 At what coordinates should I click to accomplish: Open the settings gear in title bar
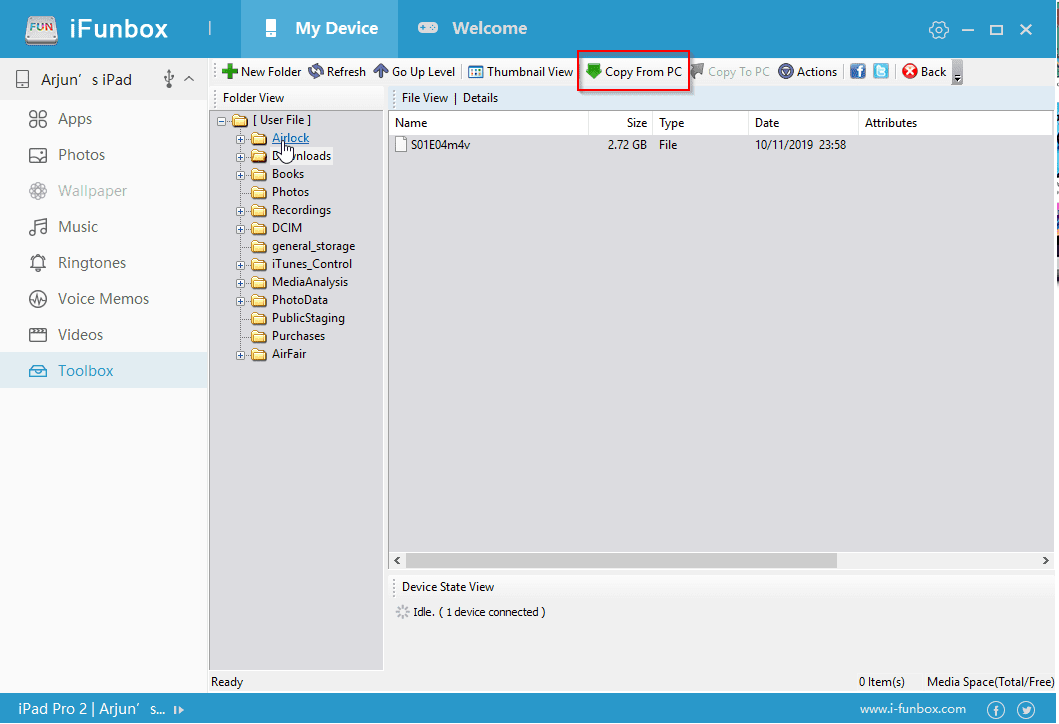coord(939,30)
